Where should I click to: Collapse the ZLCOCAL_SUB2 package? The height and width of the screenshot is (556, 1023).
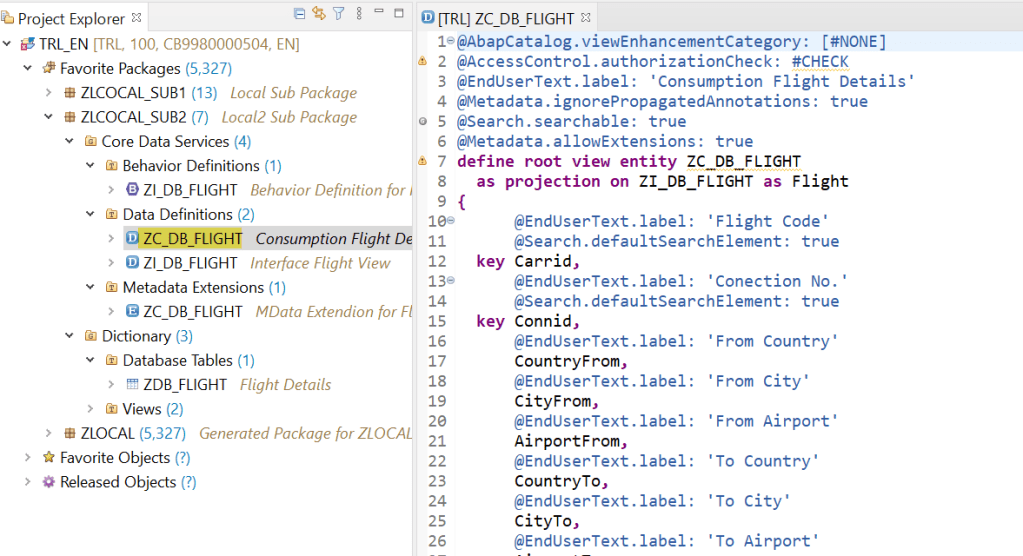point(48,117)
